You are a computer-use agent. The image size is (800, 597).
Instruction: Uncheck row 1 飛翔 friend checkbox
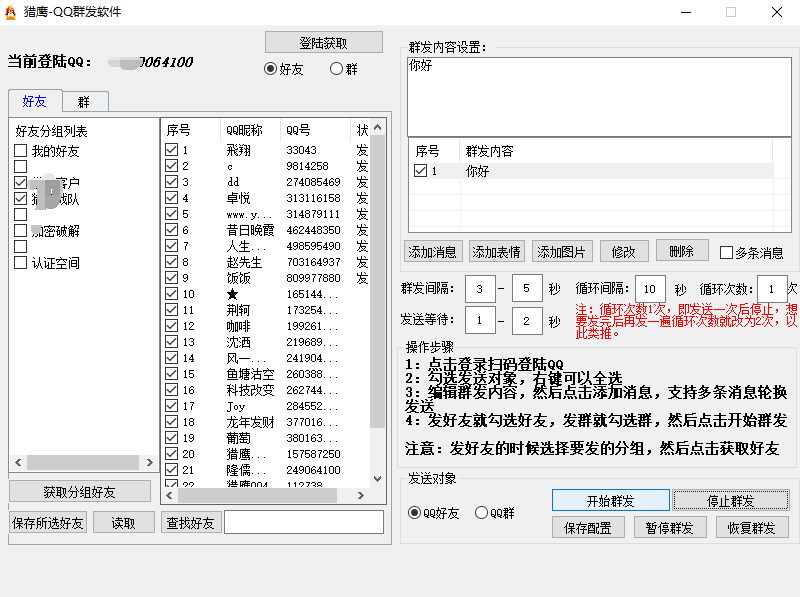(x=172, y=150)
